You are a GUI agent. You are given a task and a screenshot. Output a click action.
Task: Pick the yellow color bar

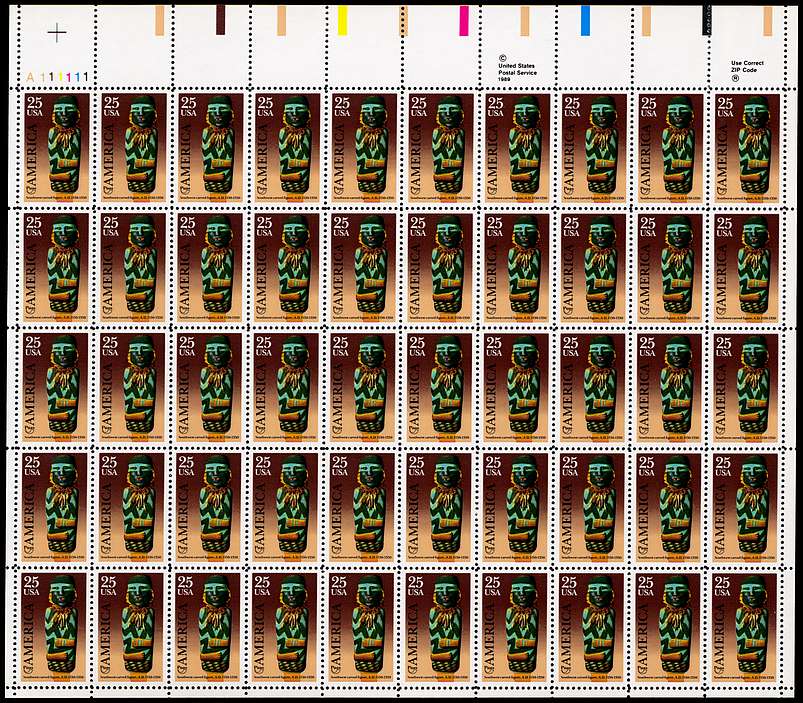(342, 20)
